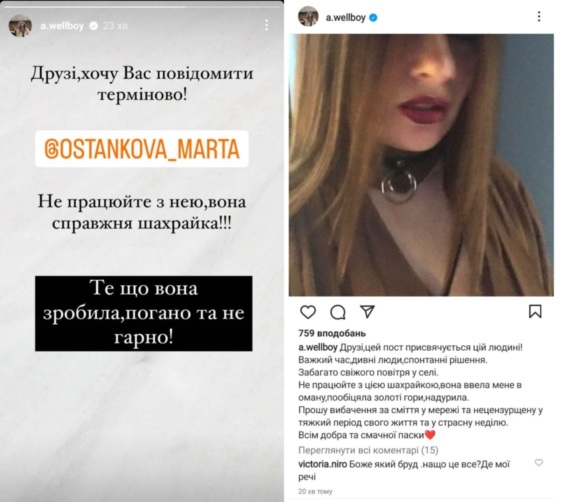
Task: Like the post with the heart icon
Action: 308,312
